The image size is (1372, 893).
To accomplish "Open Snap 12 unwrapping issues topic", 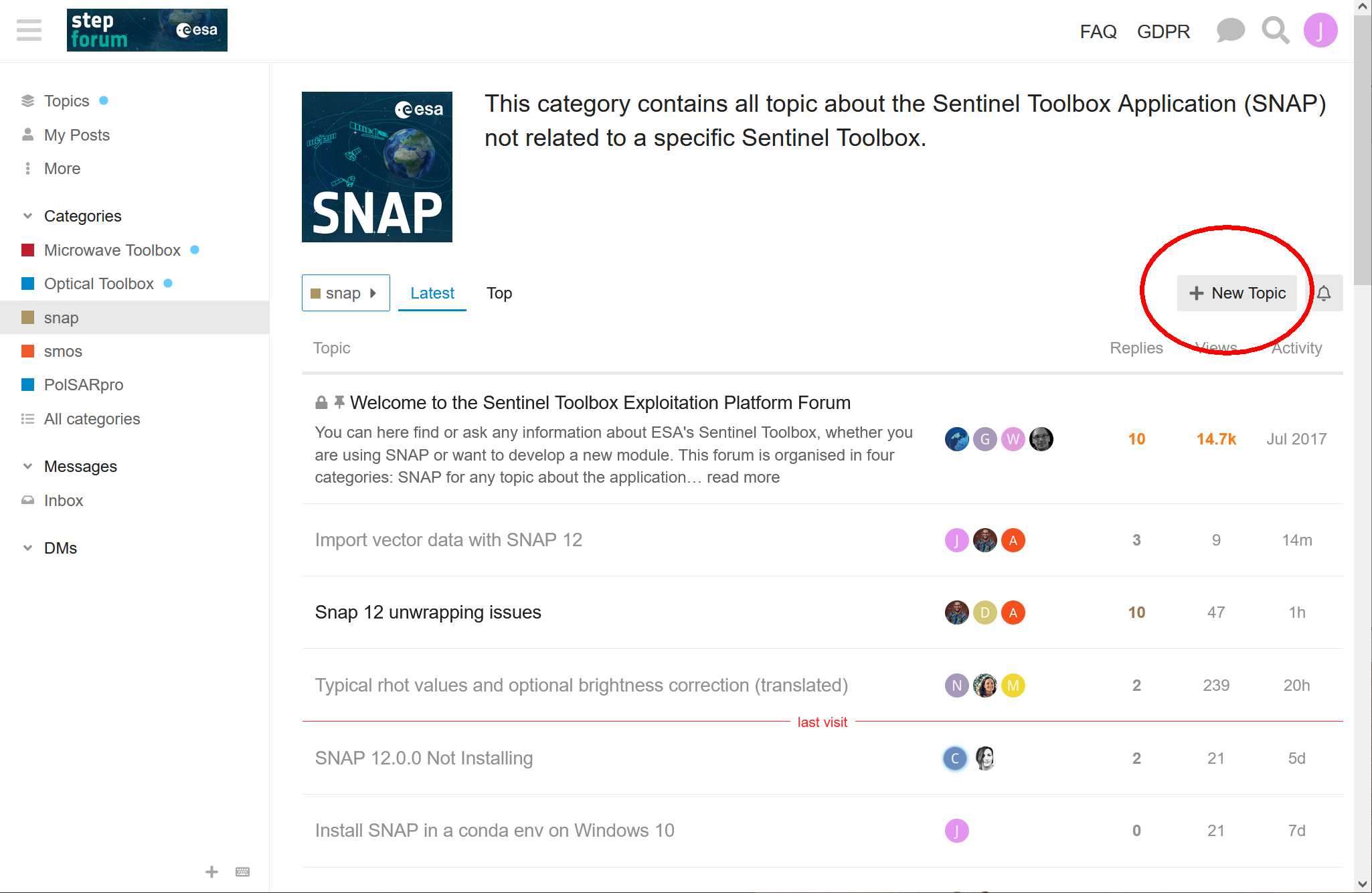I will pyautogui.click(x=428, y=613).
